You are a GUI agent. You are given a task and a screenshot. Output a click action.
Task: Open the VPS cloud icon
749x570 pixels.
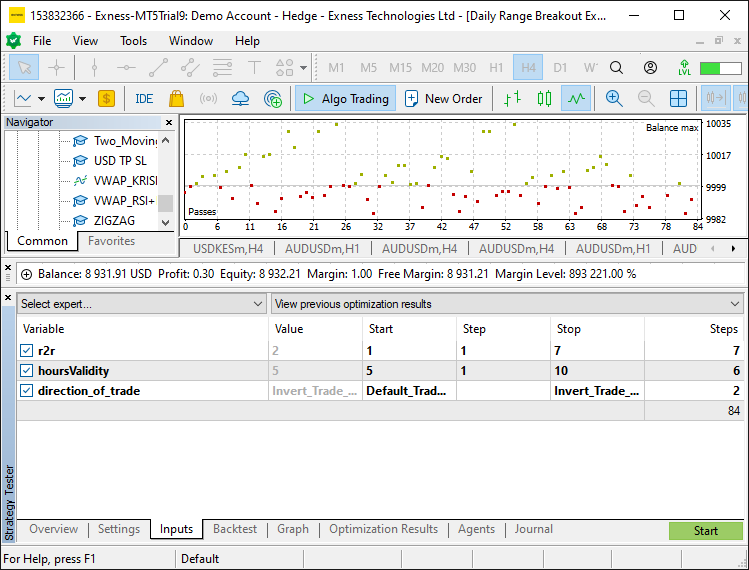point(240,99)
